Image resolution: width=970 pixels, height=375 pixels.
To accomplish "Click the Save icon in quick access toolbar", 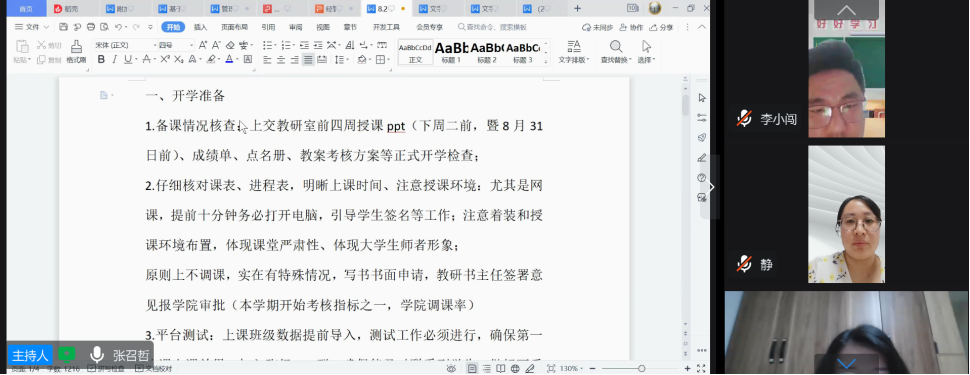I will (63, 27).
